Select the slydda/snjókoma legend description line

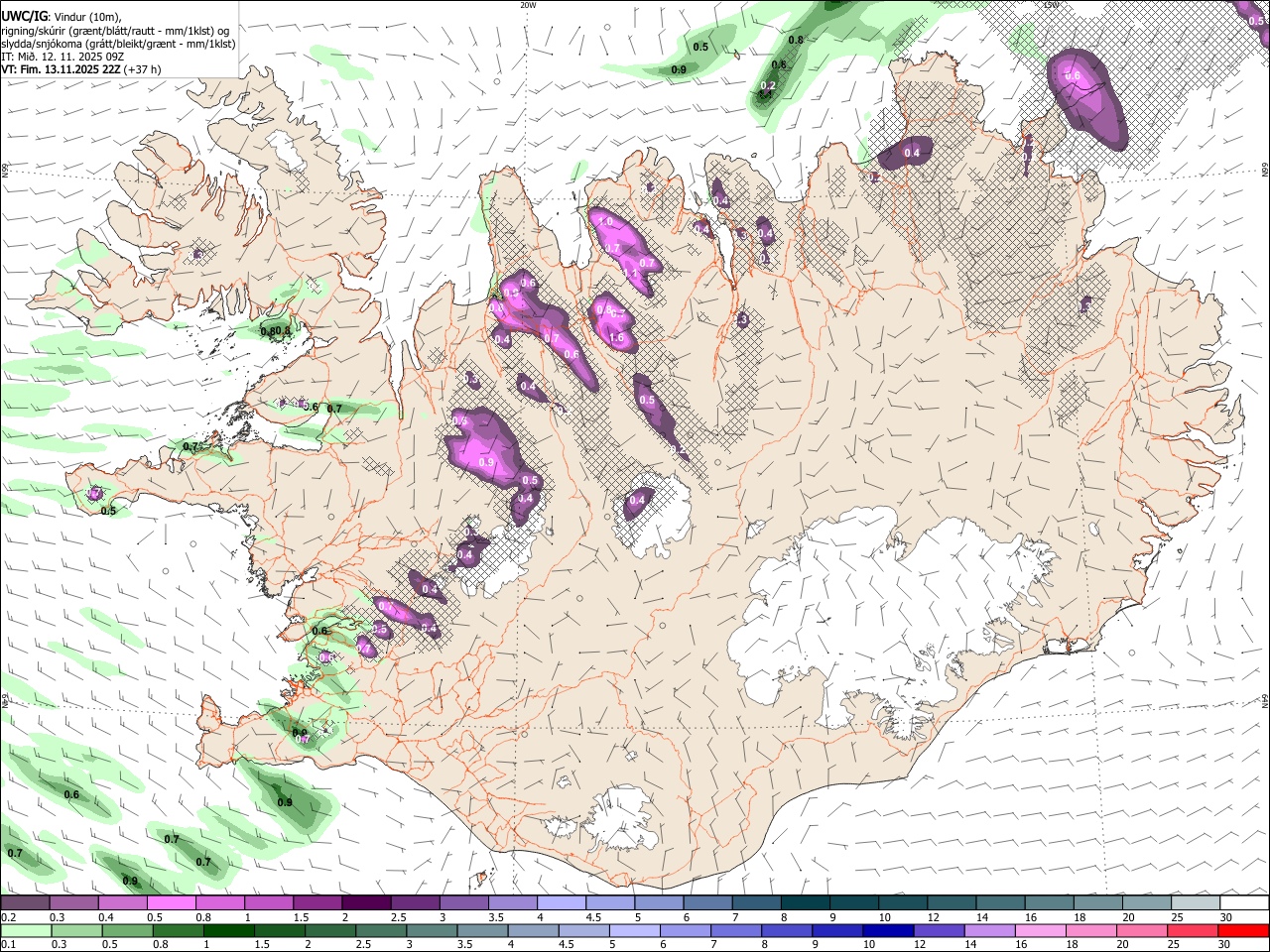point(118,44)
